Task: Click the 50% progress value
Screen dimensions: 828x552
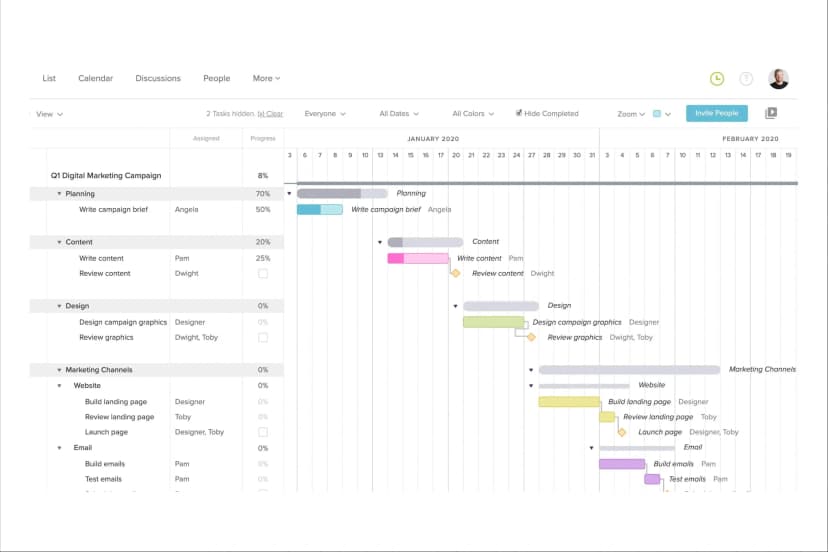Action: [263, 210]
